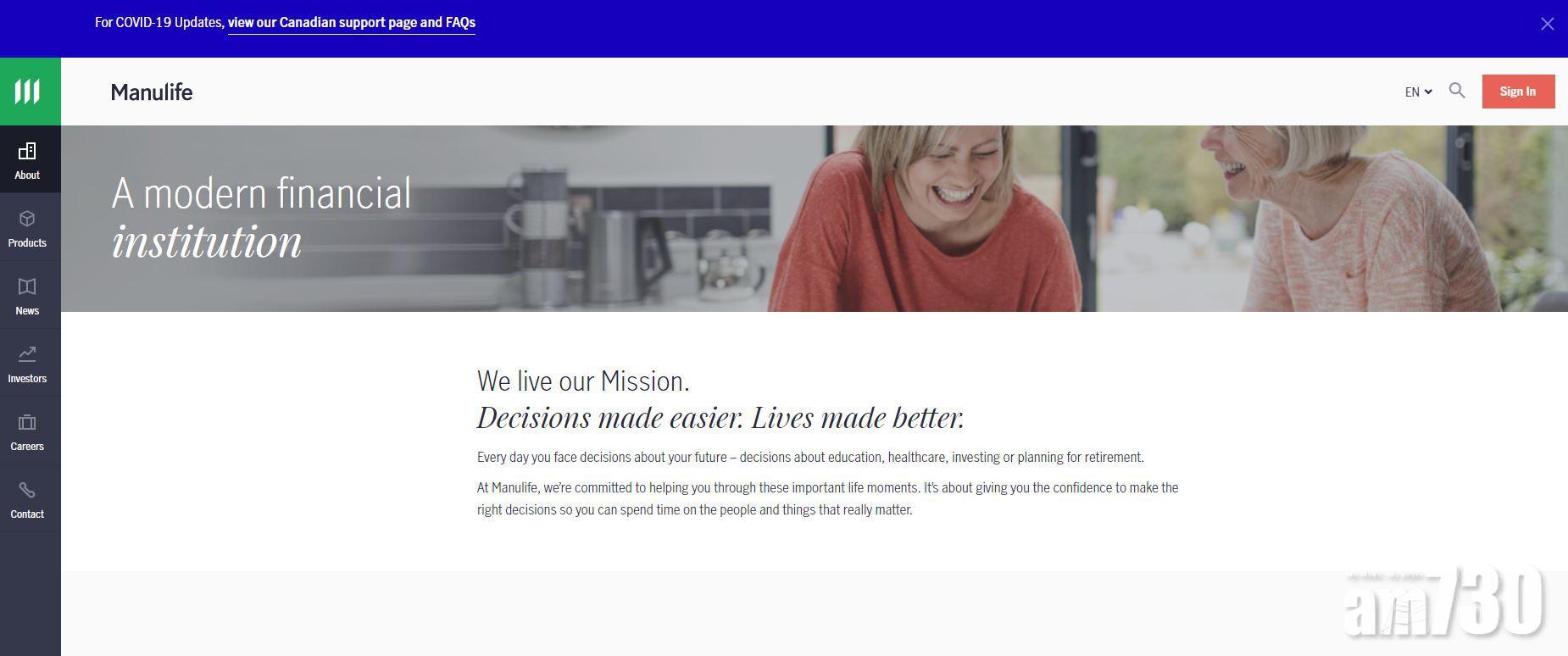Click the Manulife wordmark in header
The width and height of the screenshot is (1568, 656).
pyautogui.click(x=152, y=92)
